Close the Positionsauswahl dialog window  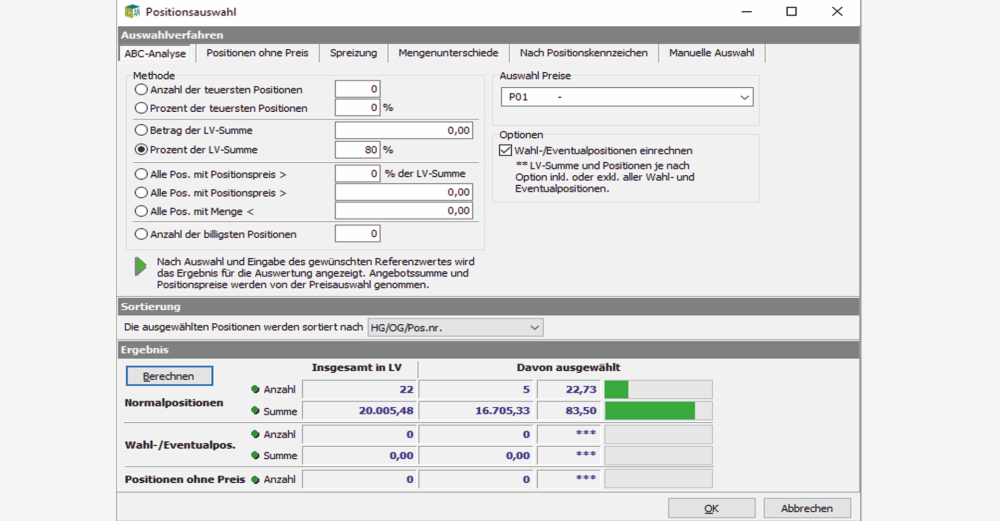click(837, 11)
